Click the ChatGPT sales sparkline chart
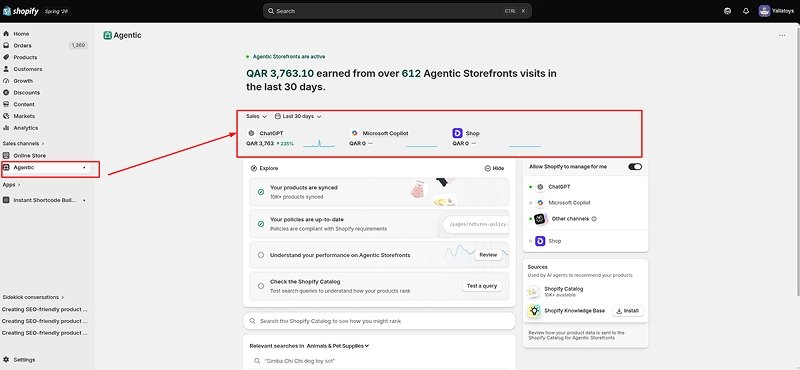Image resolution: width=800 pixels, height=370 pixels. click(319, 144)
